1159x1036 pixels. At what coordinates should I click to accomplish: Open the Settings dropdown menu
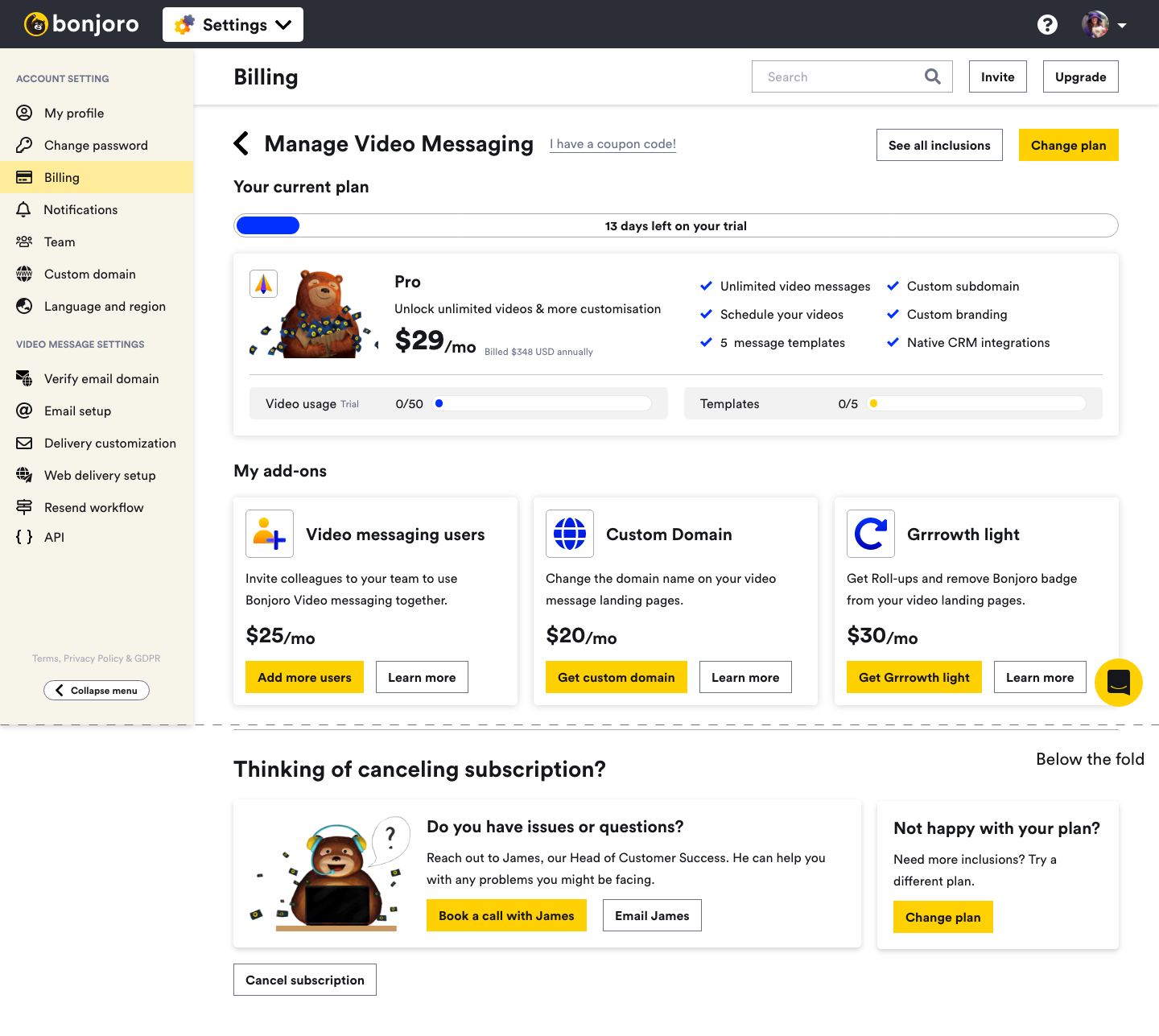coord(233,24)
